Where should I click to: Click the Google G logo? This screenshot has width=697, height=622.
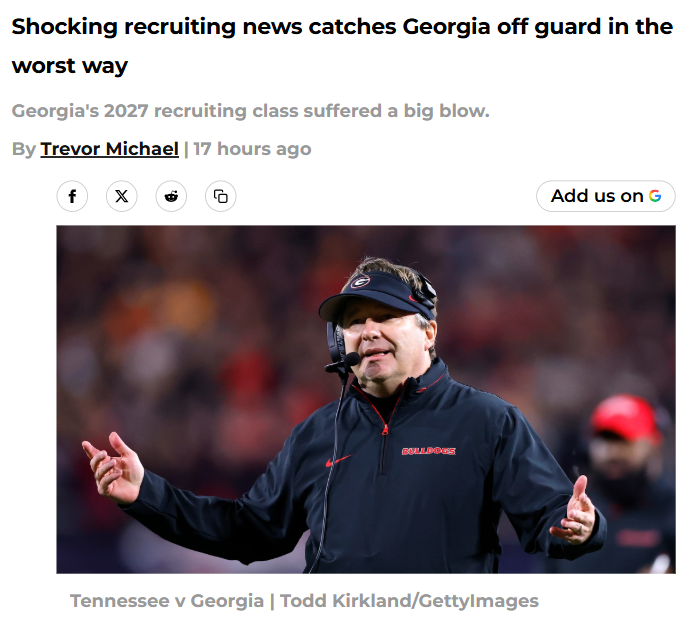point(655,196)
